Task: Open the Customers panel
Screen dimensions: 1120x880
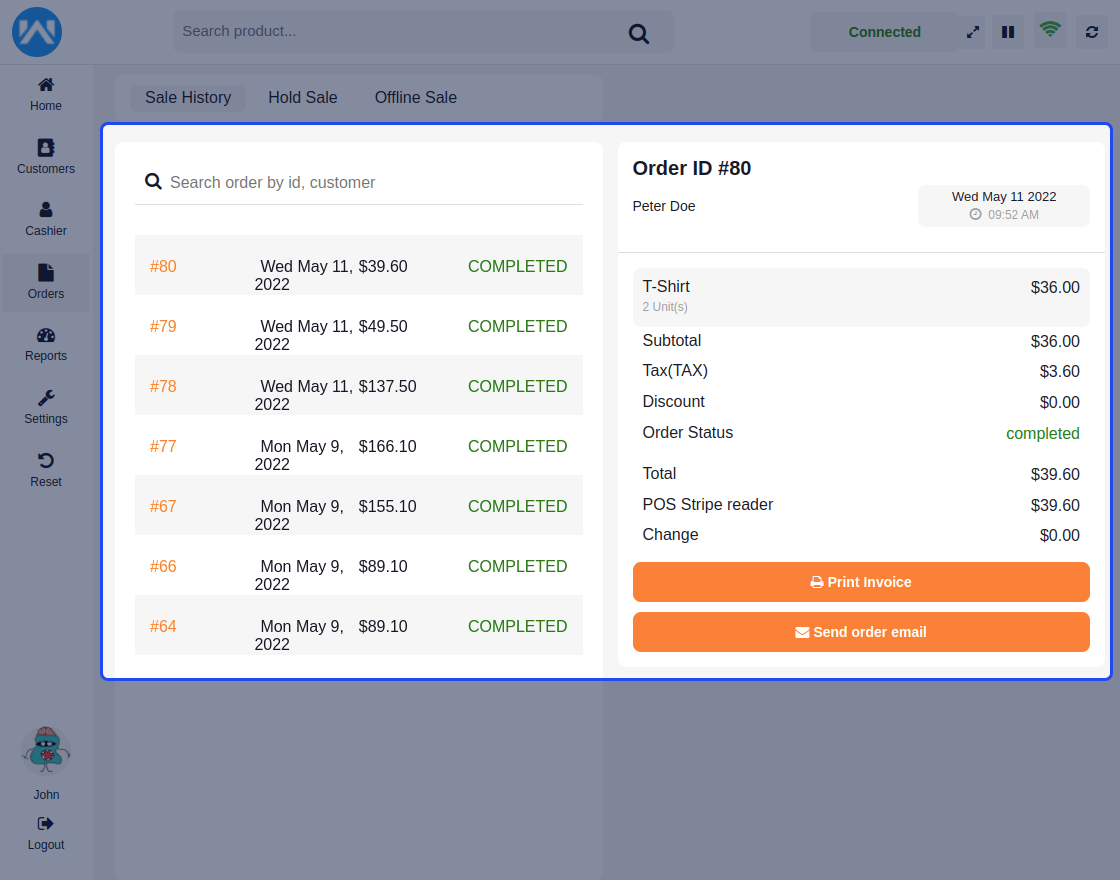Action: (x=45, y=156)
